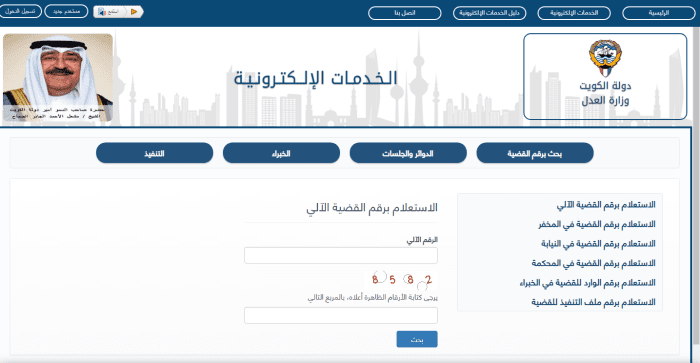
Task: Click the orange play icon in listen widget
Action: 134,12
